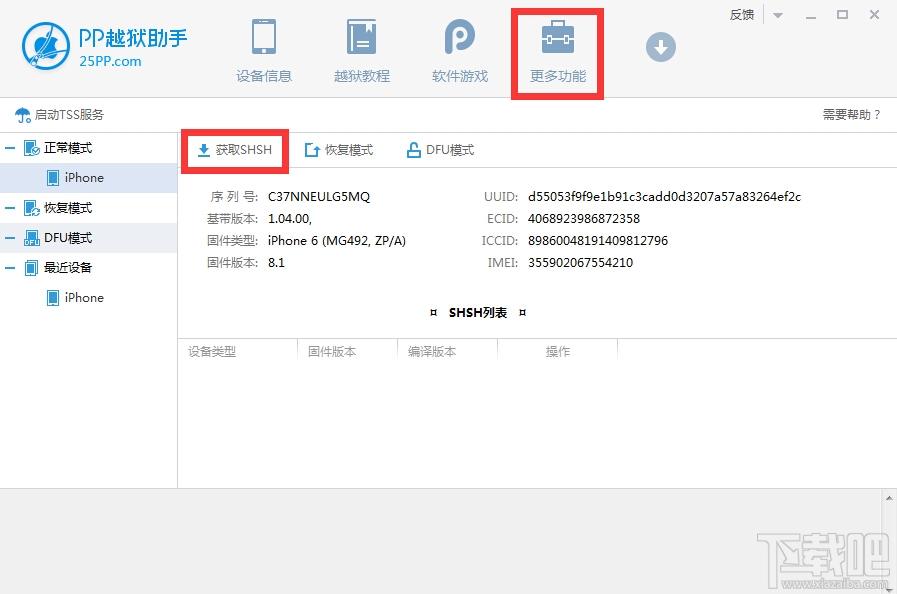897x594 pixels.
Task: Select iPhone under 最近设备
Action: coord(83,297)
